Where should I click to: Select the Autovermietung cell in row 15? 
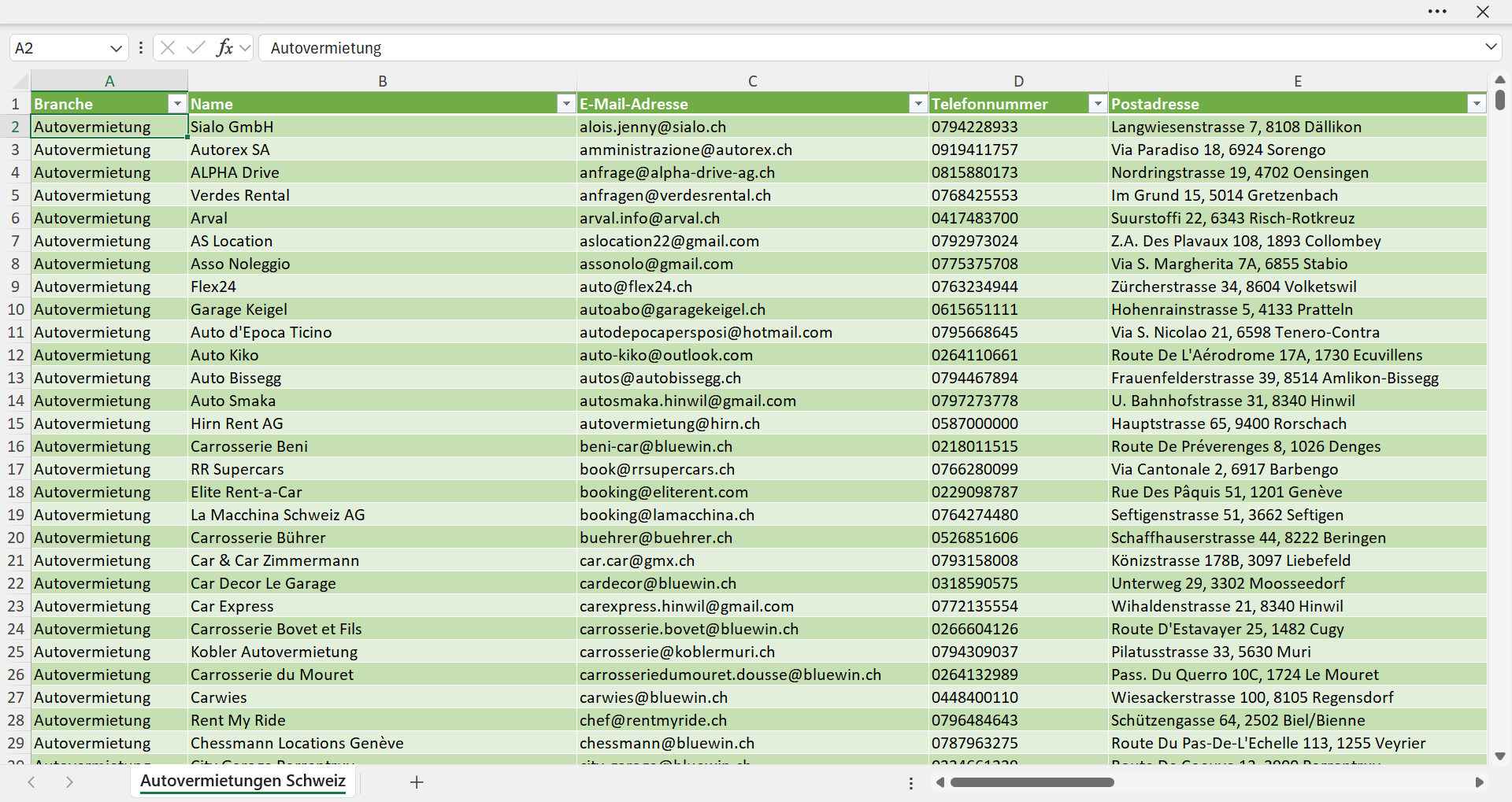point(109,423)
